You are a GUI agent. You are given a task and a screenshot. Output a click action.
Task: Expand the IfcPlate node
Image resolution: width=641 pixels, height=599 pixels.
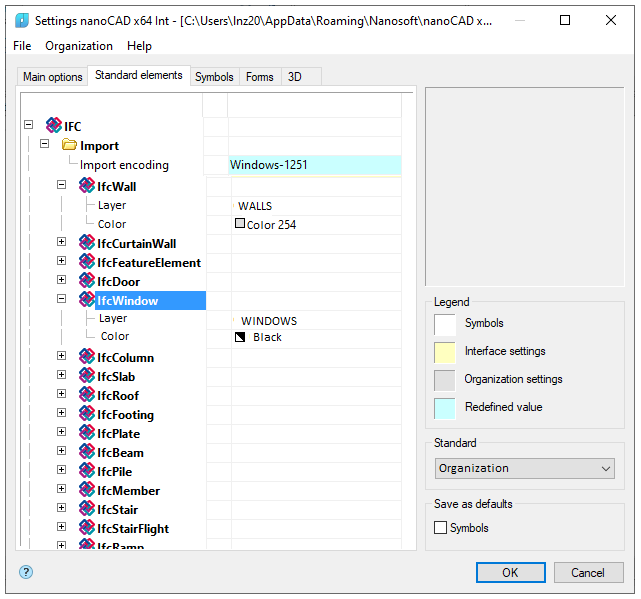[x=61, y=432]
